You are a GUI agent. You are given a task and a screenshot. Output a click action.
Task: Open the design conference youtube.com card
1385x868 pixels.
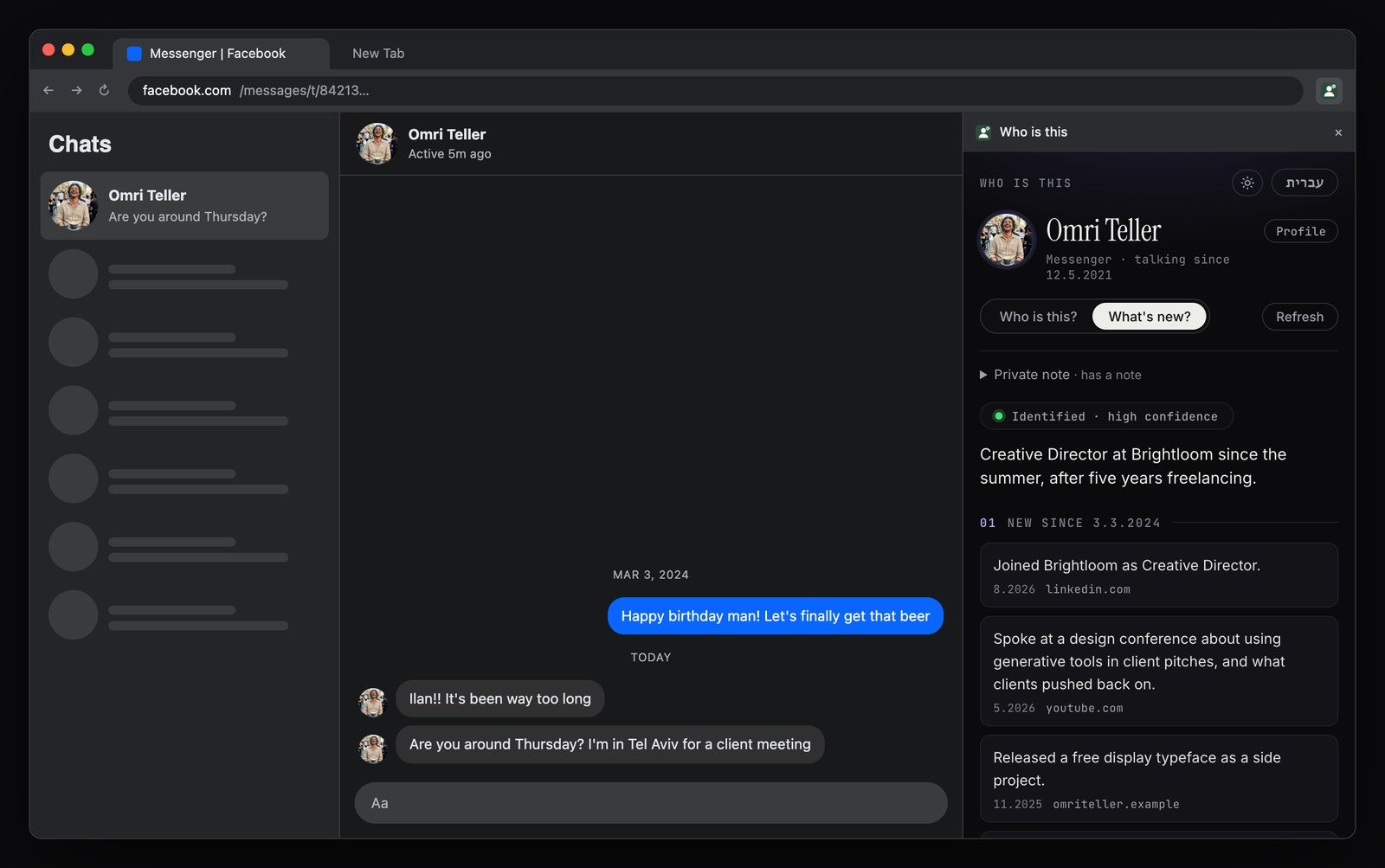point(1158,671)
